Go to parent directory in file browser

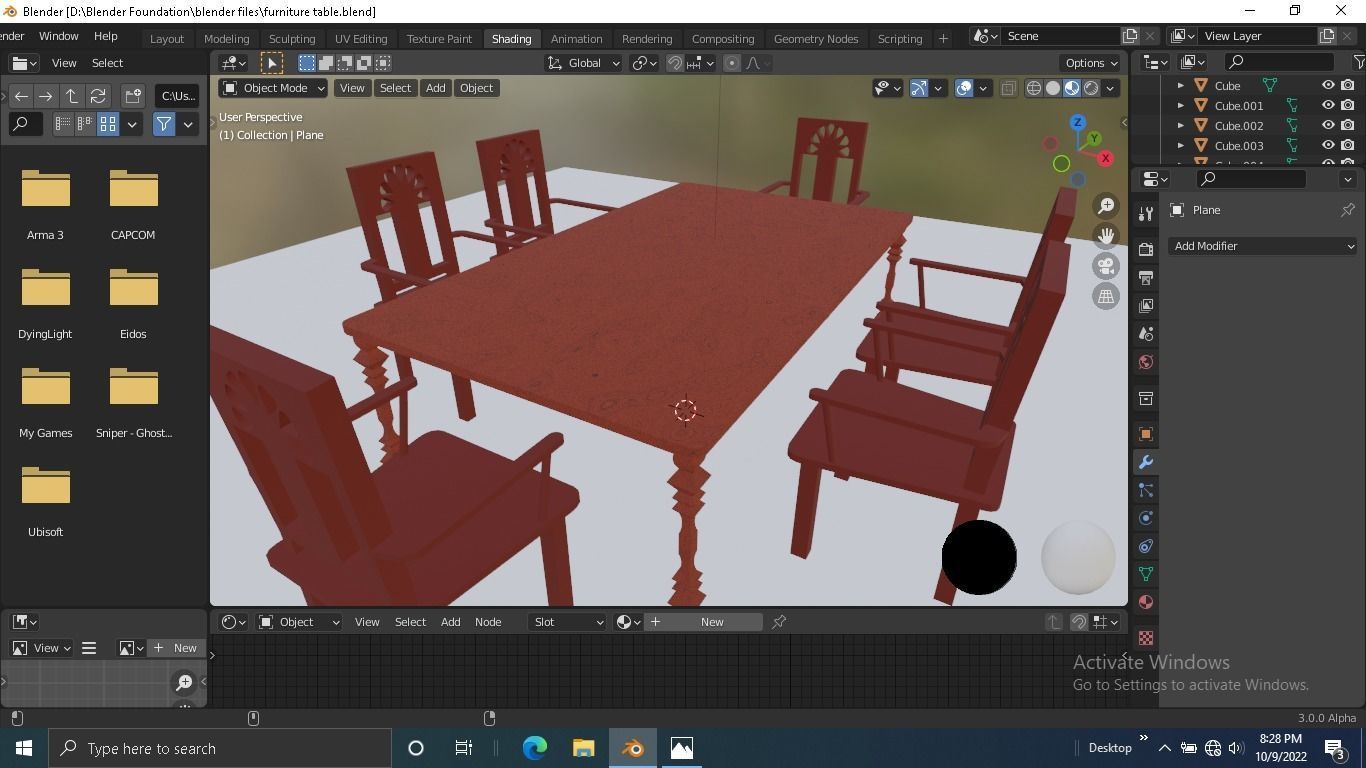pos(72,96)
